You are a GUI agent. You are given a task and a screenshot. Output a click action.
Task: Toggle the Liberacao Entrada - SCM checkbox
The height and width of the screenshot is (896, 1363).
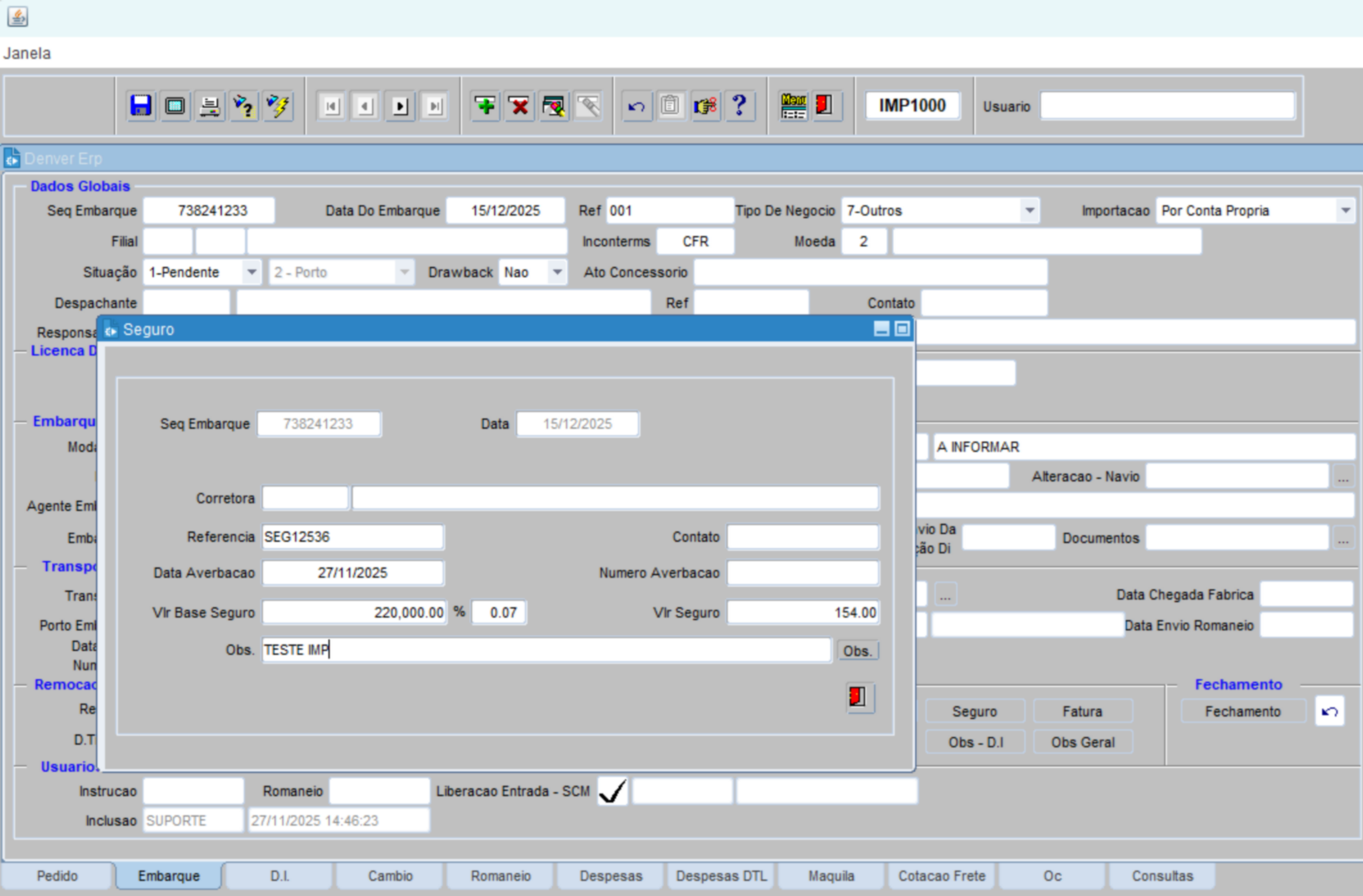click(x=613, y=791)
